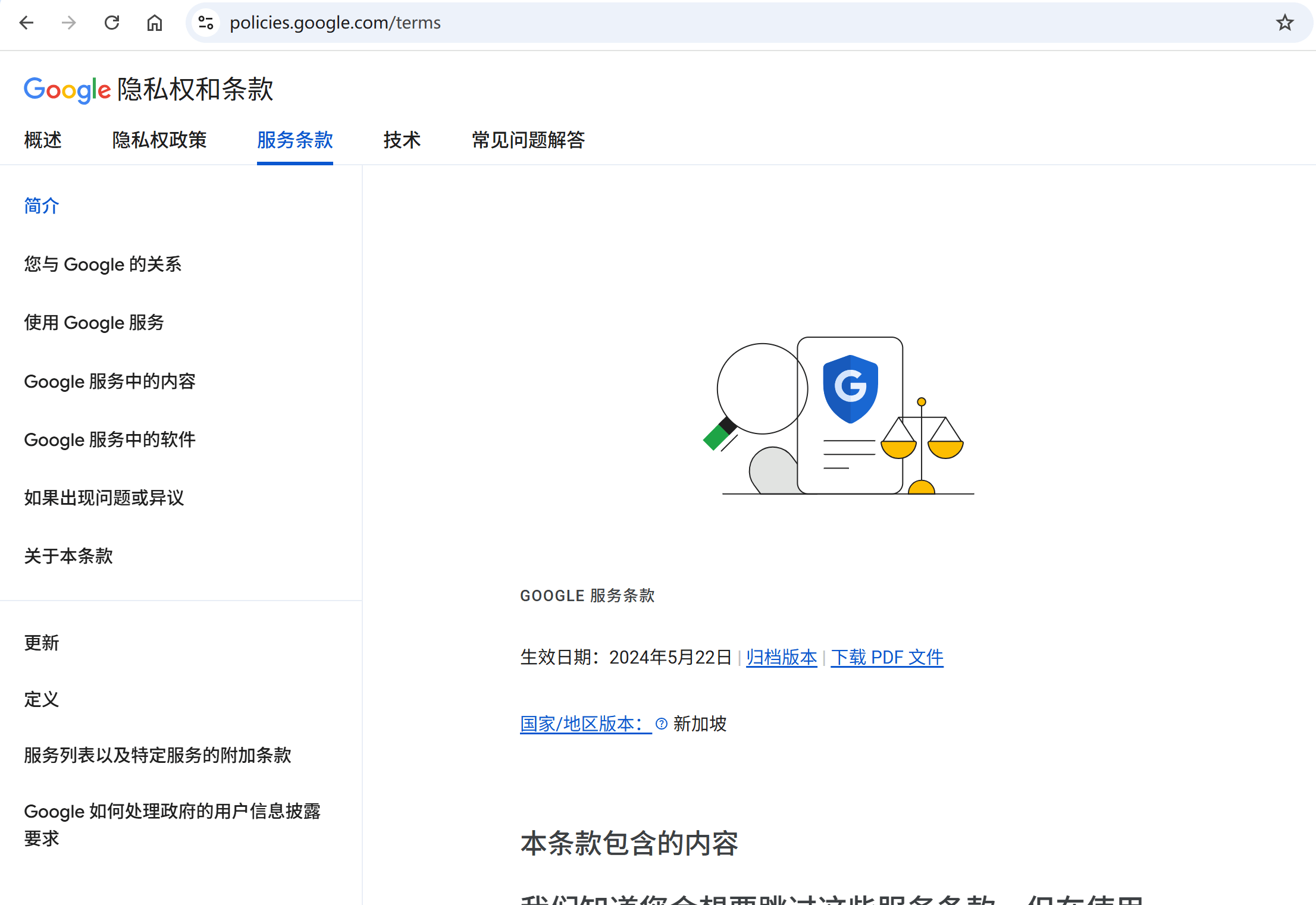The height and width of the screenshot is (905, 1316).
Task: Open the 归档版本 link
Action: point(781,658)
